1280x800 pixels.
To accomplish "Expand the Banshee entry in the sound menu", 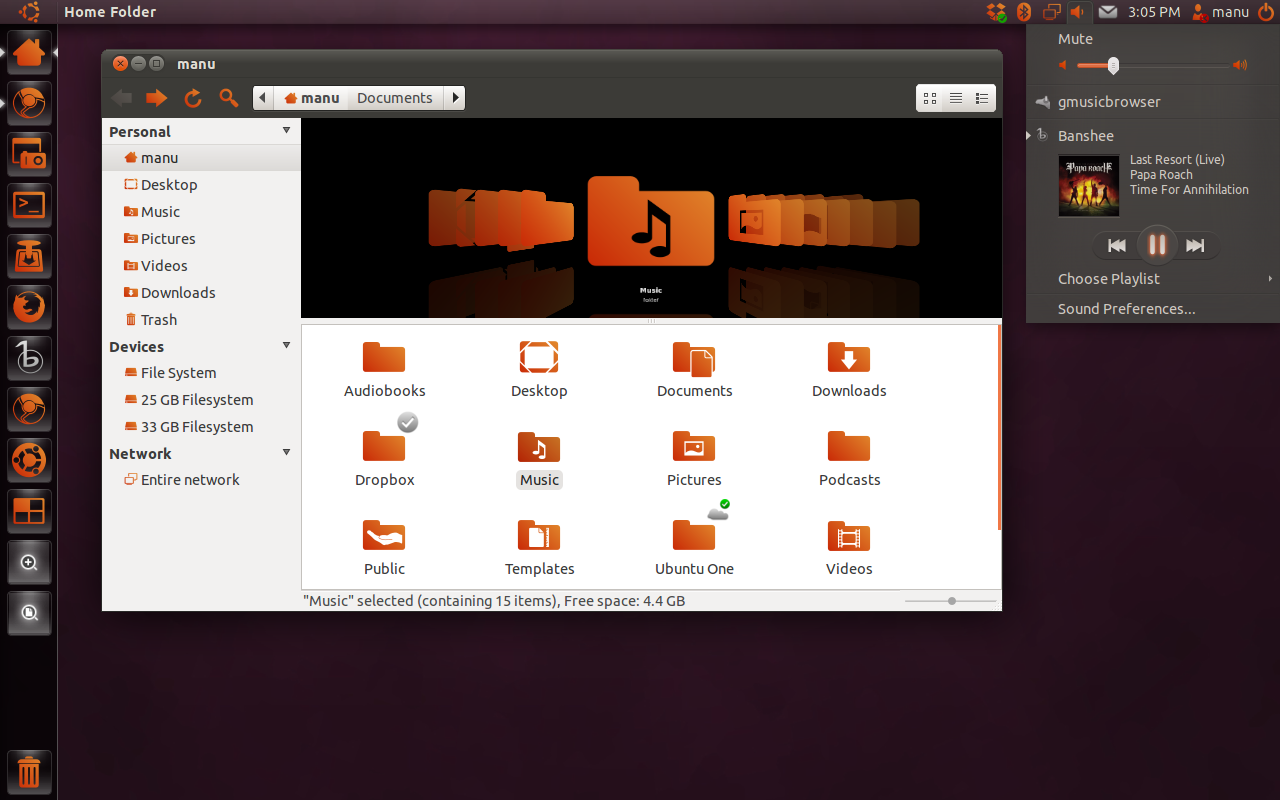I will [1027, 135].
